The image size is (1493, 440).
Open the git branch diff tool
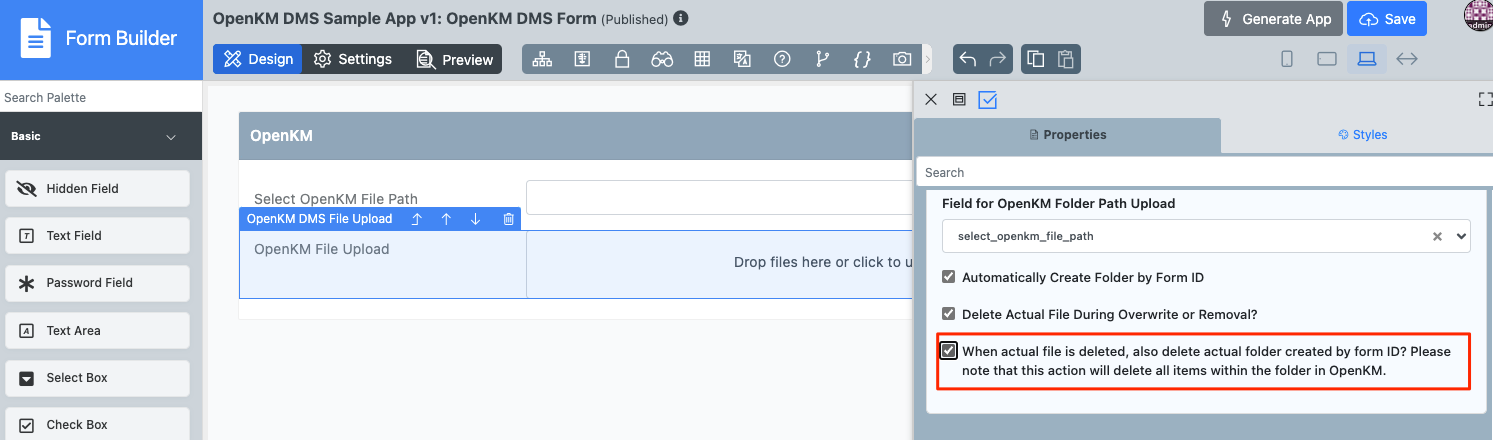[x=822, y=59]
